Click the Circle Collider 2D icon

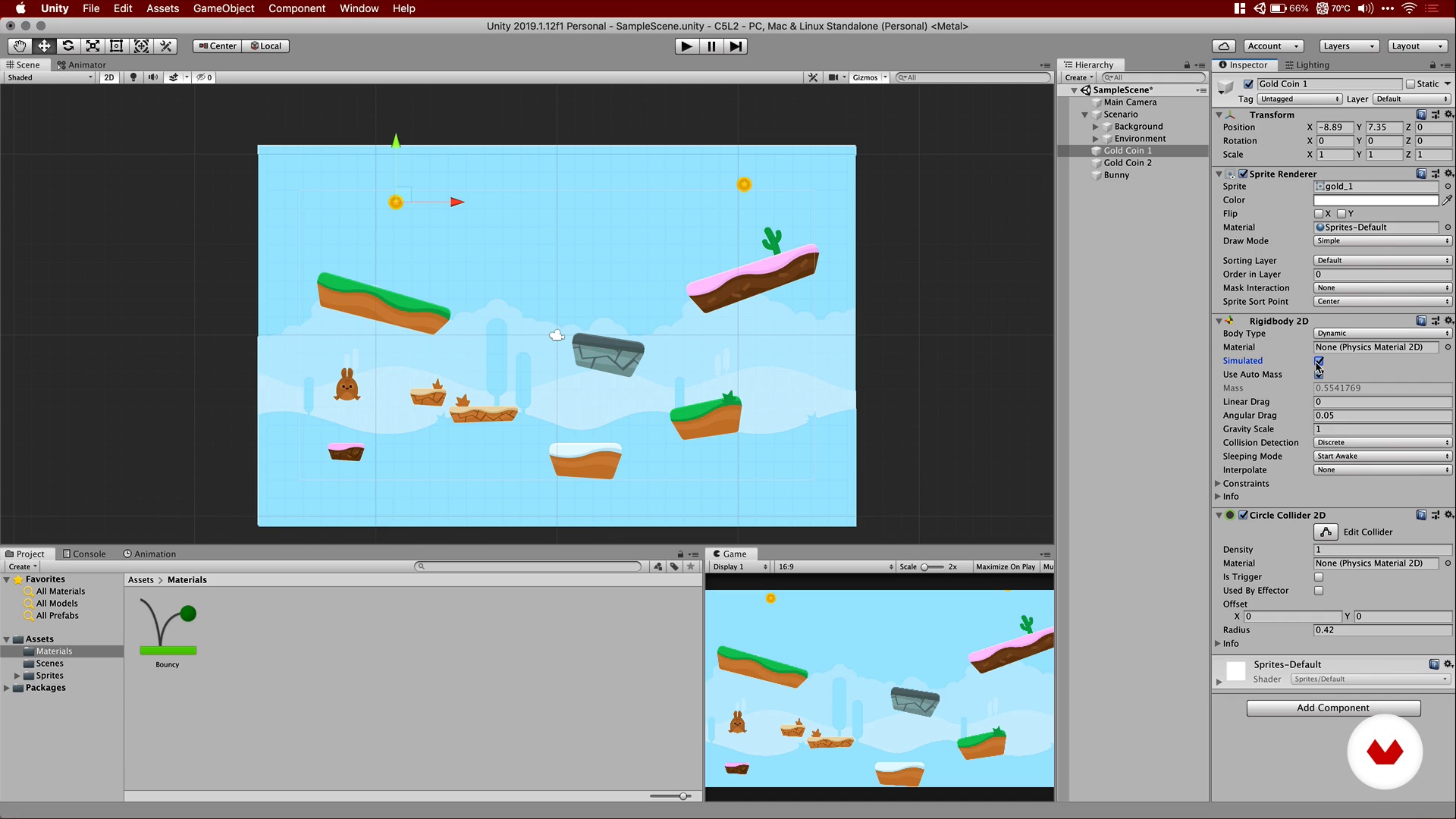(1231, 514)
